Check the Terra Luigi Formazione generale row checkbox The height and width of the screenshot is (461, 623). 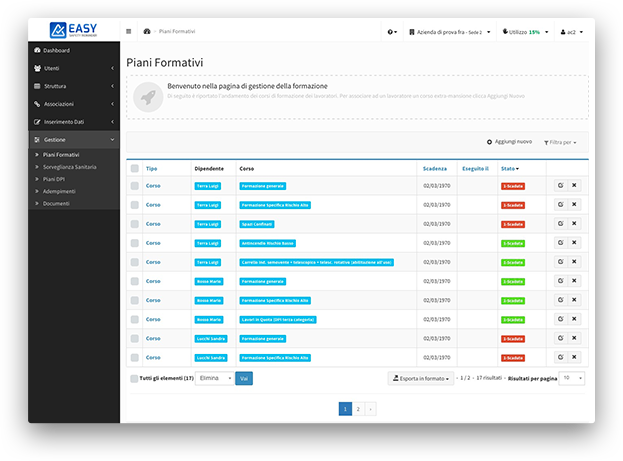135,186
